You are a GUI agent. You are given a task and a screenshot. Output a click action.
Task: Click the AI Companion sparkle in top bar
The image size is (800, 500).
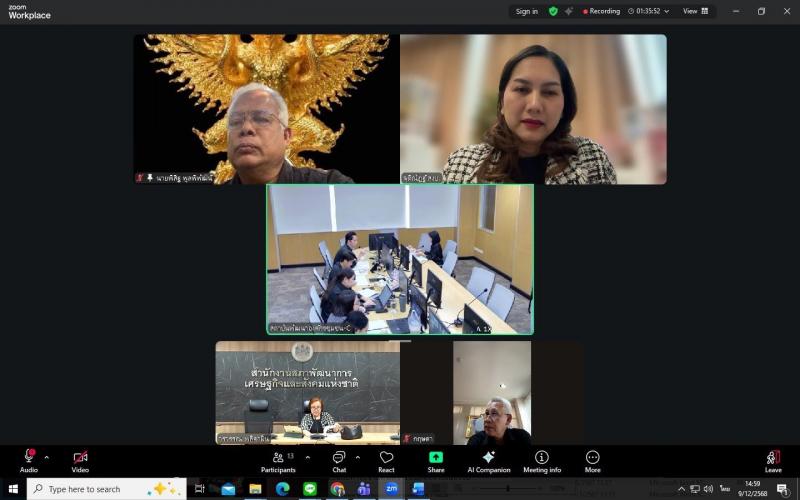tap(568, 11)
